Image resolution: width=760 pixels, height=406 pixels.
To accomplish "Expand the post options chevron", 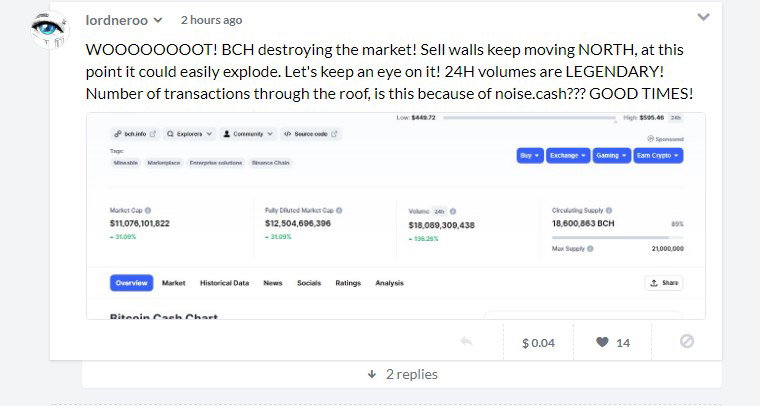I will (x=703, y=17).
